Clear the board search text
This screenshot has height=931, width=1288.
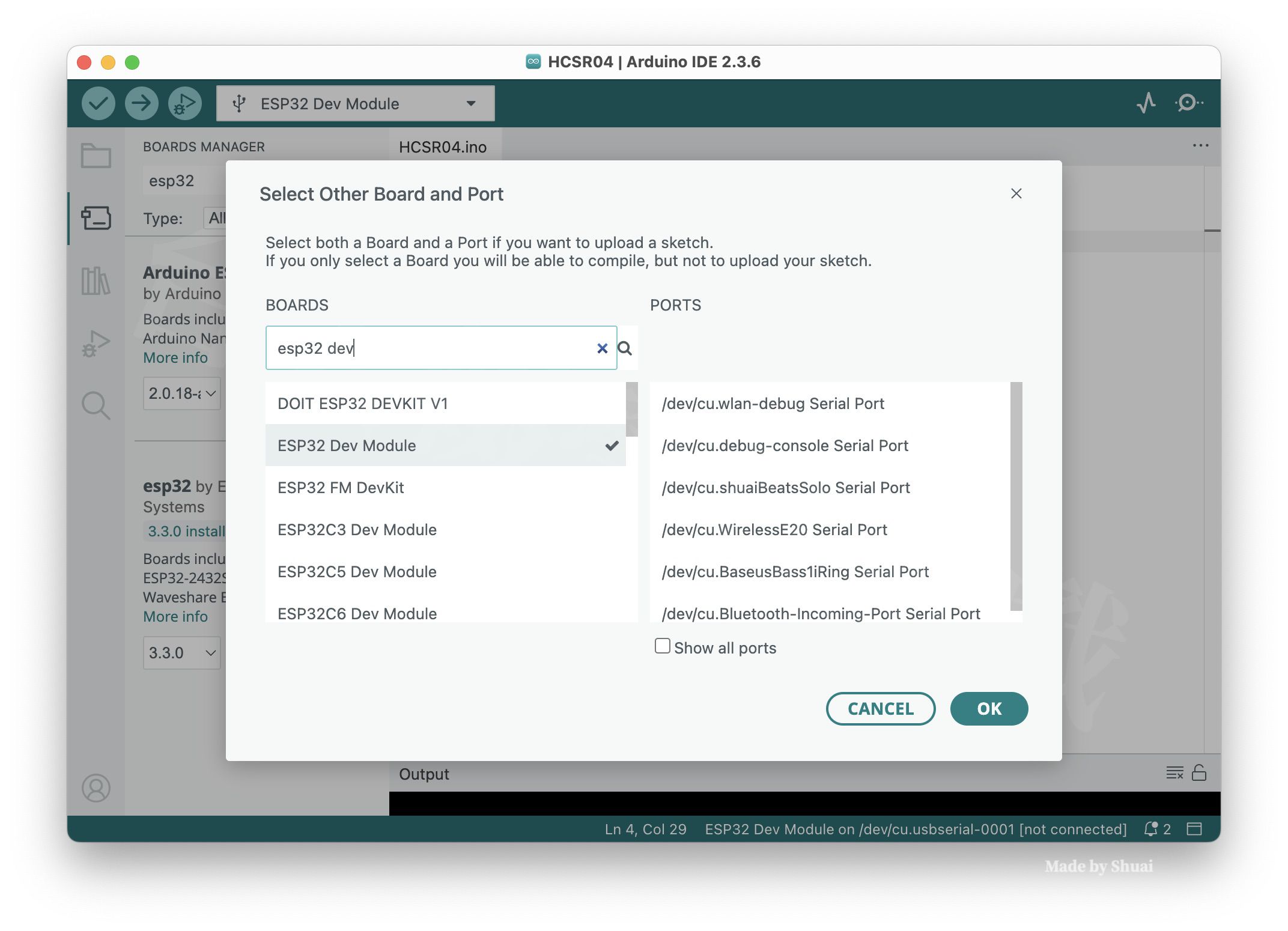tap(602, 348)
